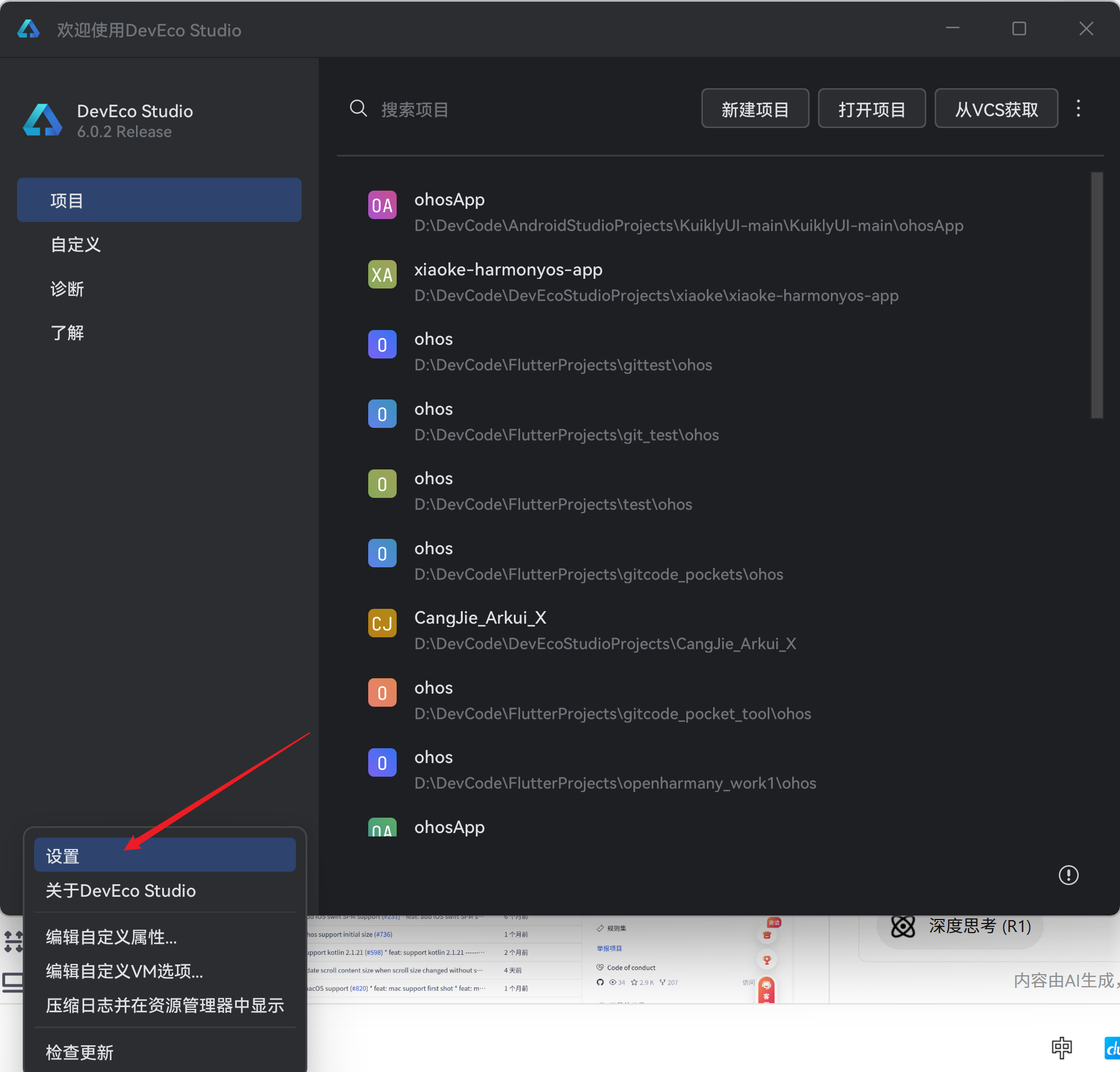Click the green O icon of test\ohos project
The image size is (1120, 1072).
[x=382, y=484]
